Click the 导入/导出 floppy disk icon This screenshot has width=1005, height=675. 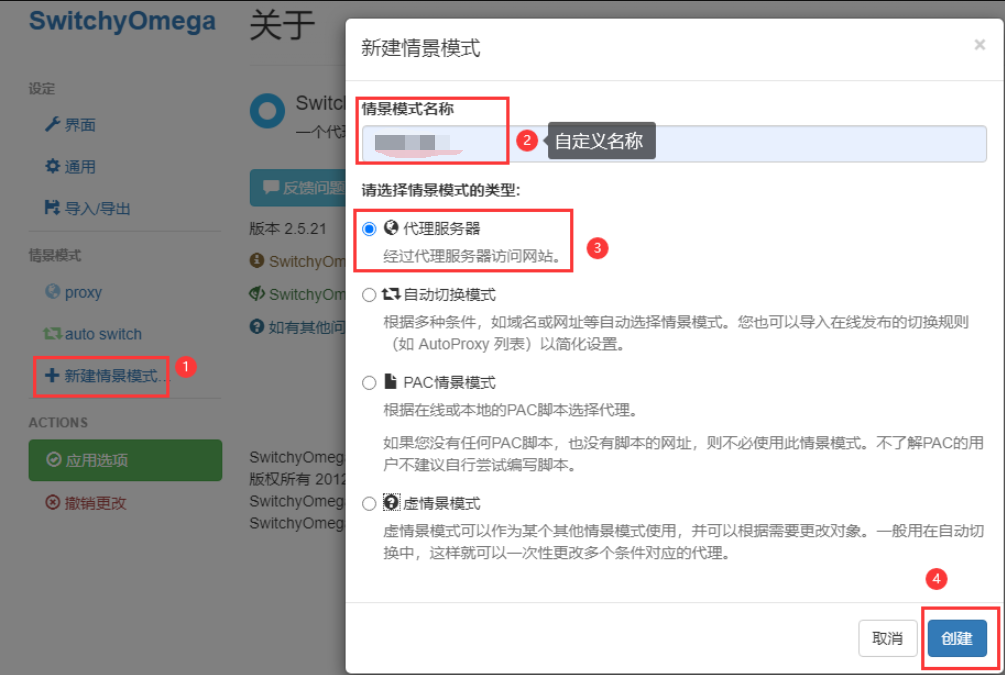53,208
